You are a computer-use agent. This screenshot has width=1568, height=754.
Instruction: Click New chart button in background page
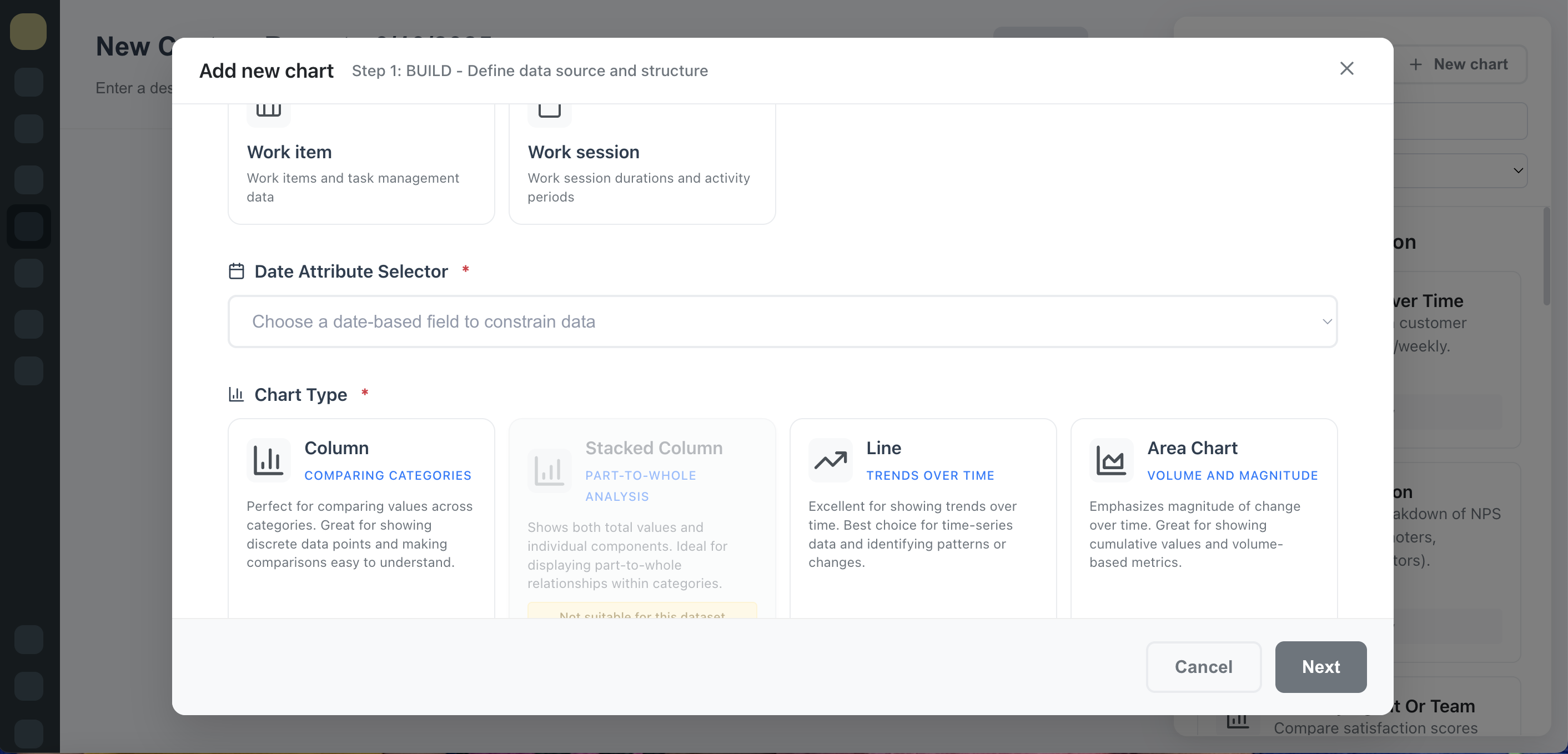(x=1460, y=64)
